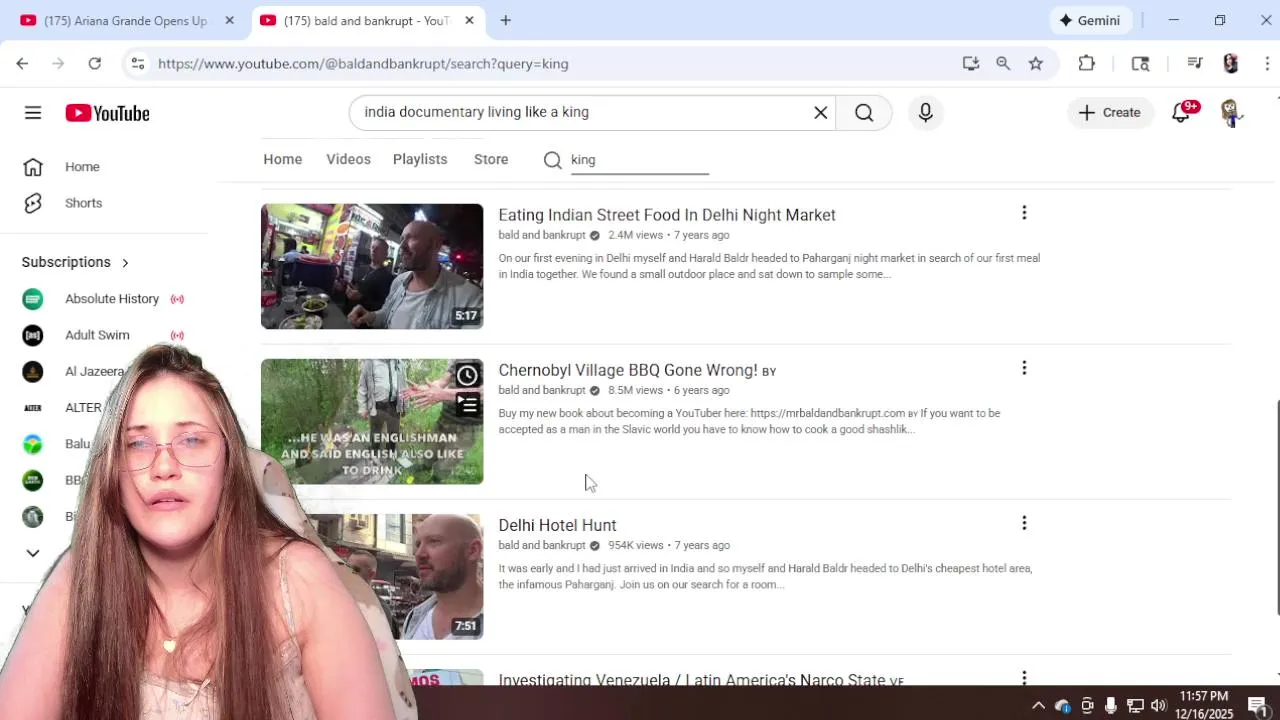The height and width of the screenshot is (720, 1280).
Task: Play the Delhi night market thumbnail
Action: 372,266
